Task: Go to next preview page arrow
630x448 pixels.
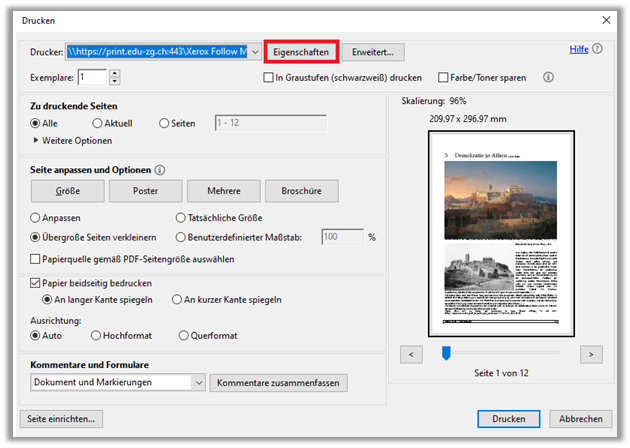Action: [591, 353]
